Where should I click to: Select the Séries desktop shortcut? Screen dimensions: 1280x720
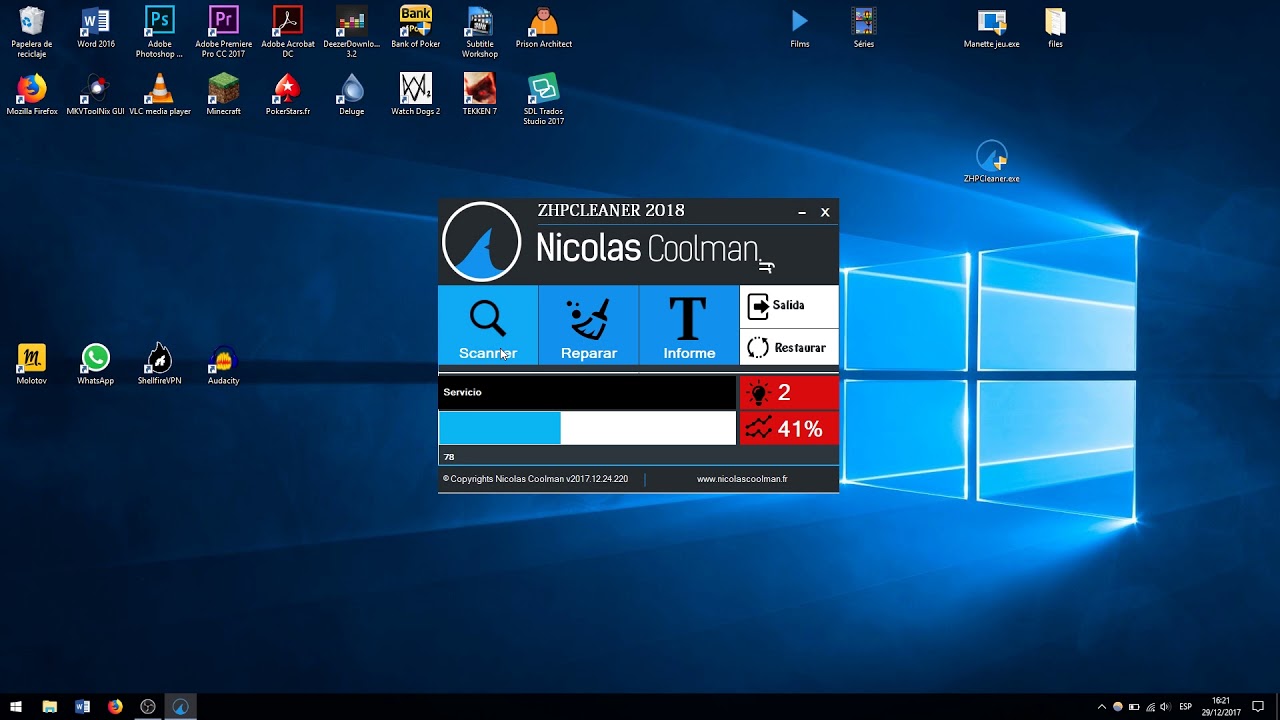(864, 28)
